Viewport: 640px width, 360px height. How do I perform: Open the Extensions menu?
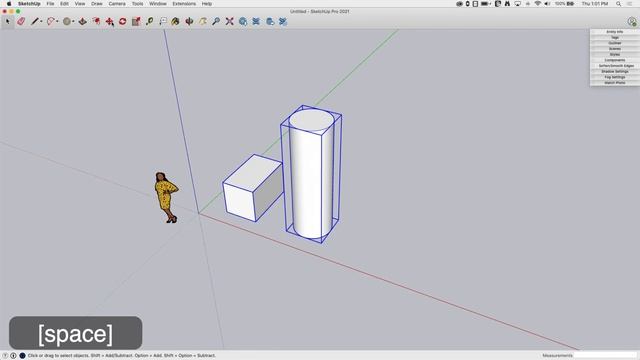pos(184,4)
